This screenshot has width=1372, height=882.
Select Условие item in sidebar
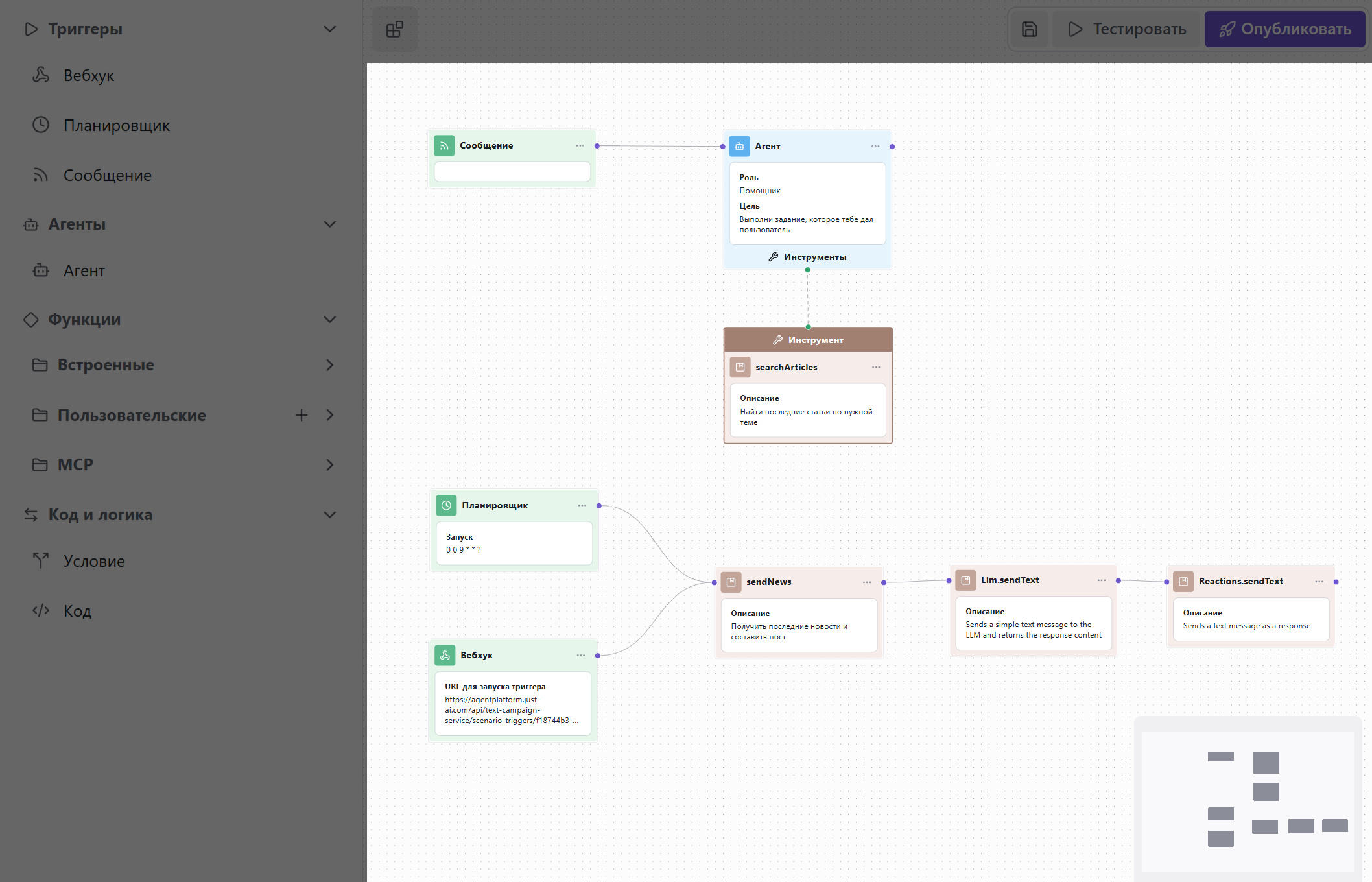94,561
